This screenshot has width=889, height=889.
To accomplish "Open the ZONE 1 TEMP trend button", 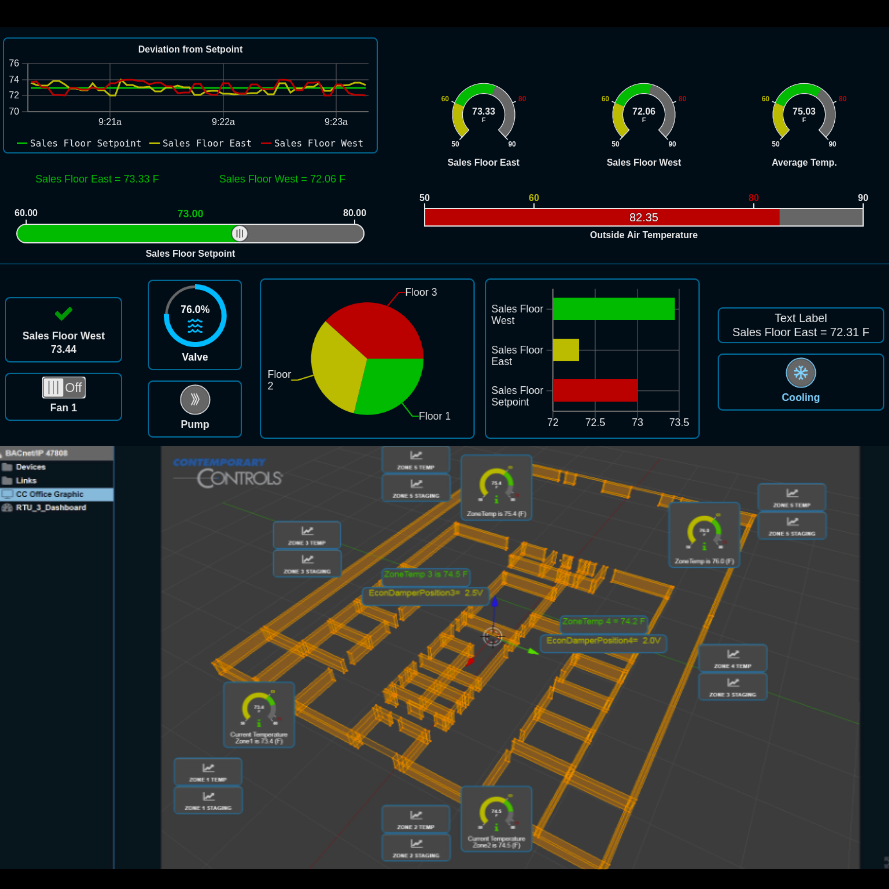I will coord(208,772).
